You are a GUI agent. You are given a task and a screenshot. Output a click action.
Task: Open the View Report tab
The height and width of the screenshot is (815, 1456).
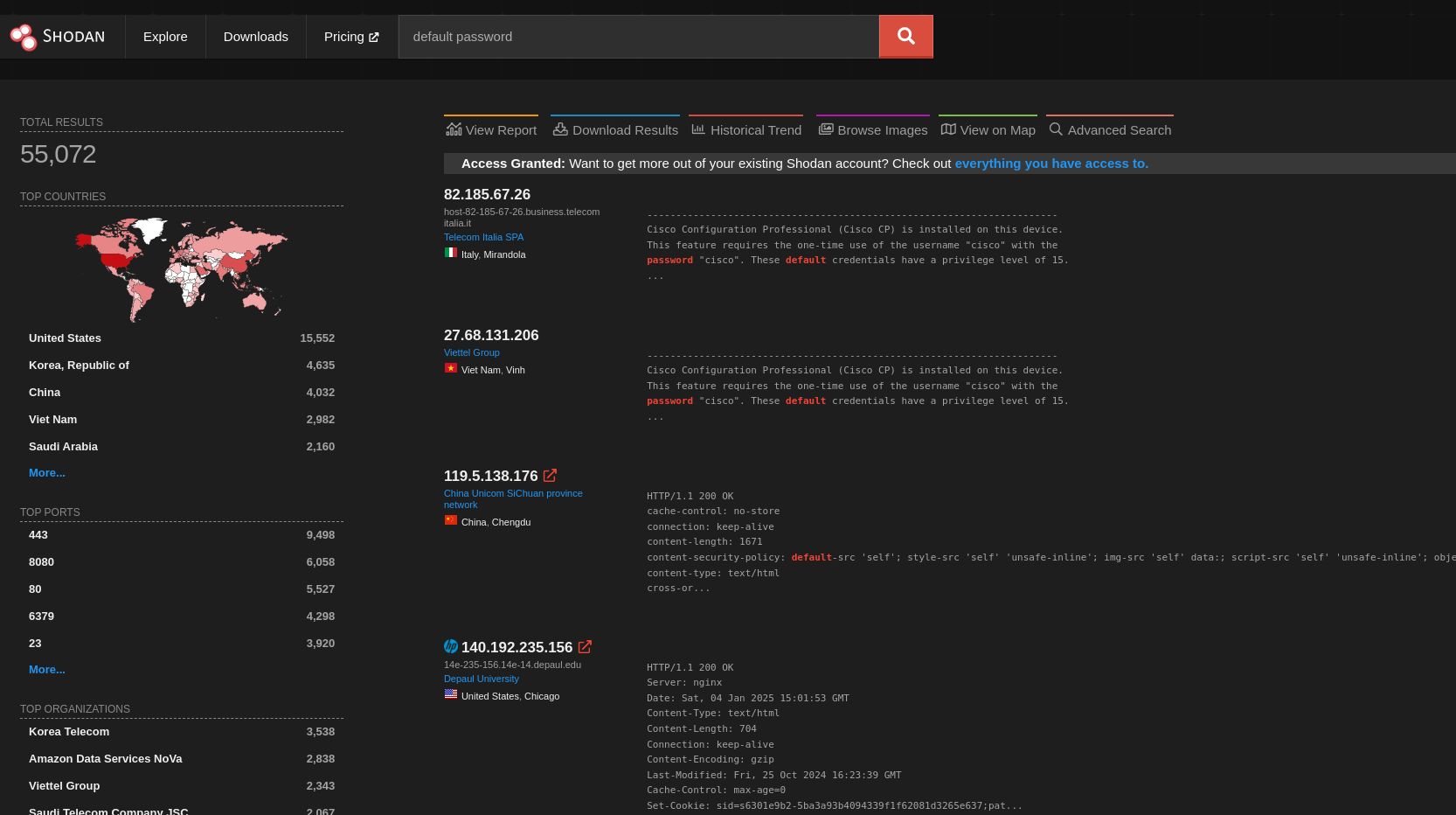click(x=491, y=129)
